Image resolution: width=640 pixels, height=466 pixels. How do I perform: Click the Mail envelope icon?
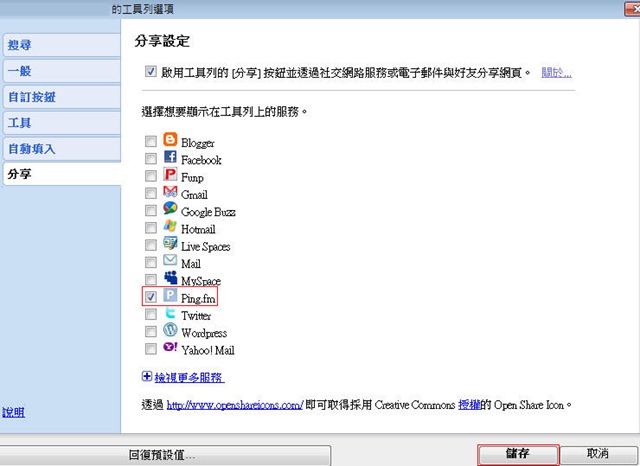[170, 260]
